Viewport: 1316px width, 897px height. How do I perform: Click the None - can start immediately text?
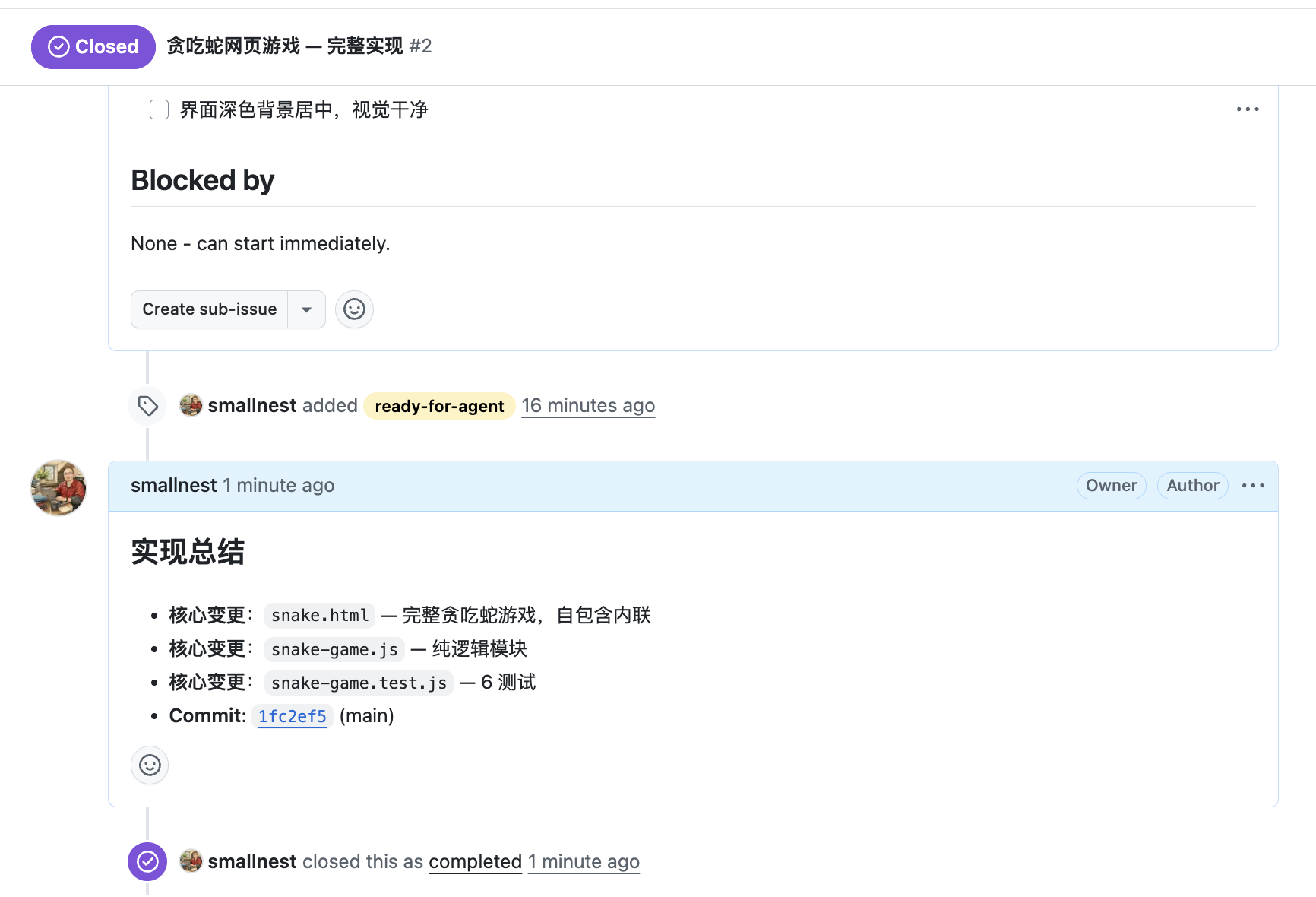261,244
